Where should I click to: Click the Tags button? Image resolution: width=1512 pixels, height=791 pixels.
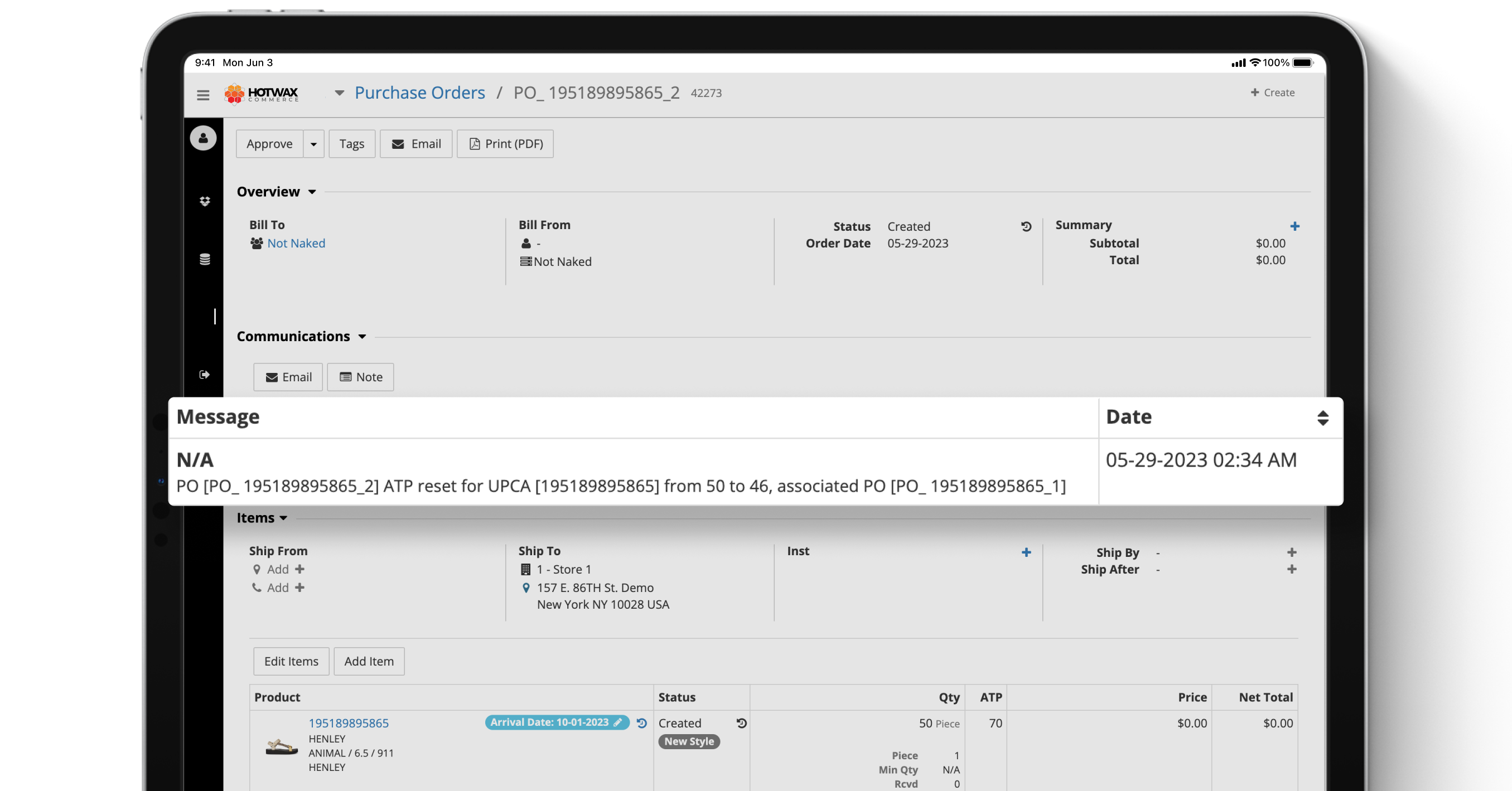(351, 144)
